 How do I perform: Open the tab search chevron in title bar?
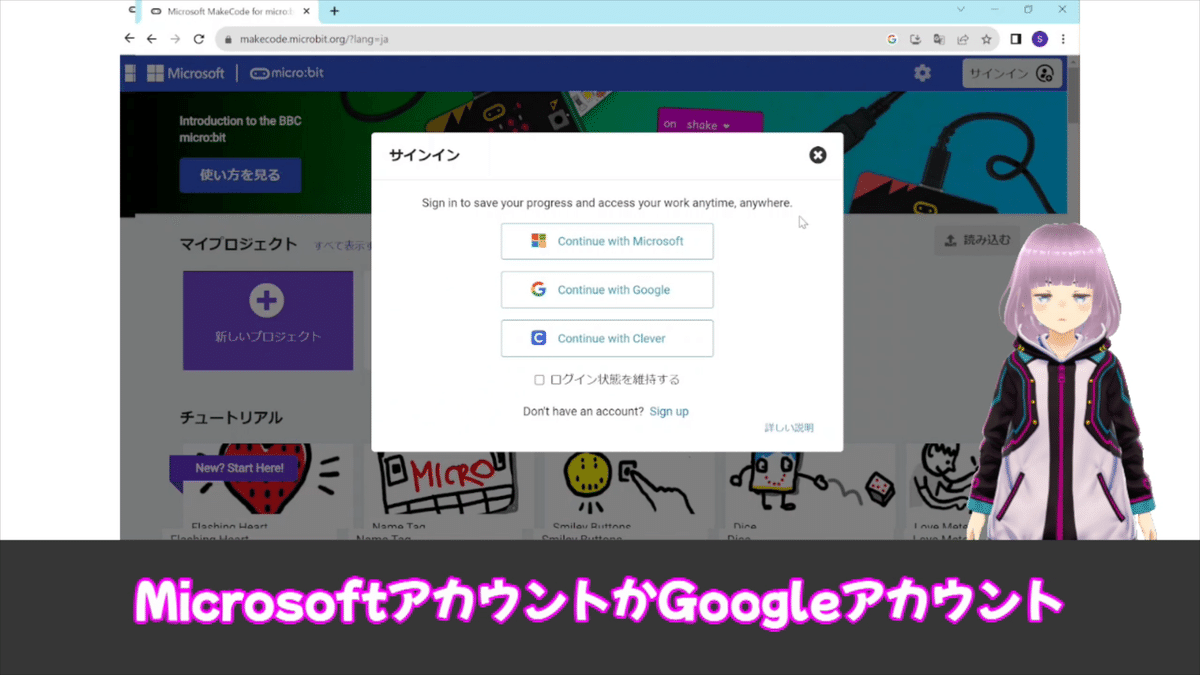pos(961,10)
